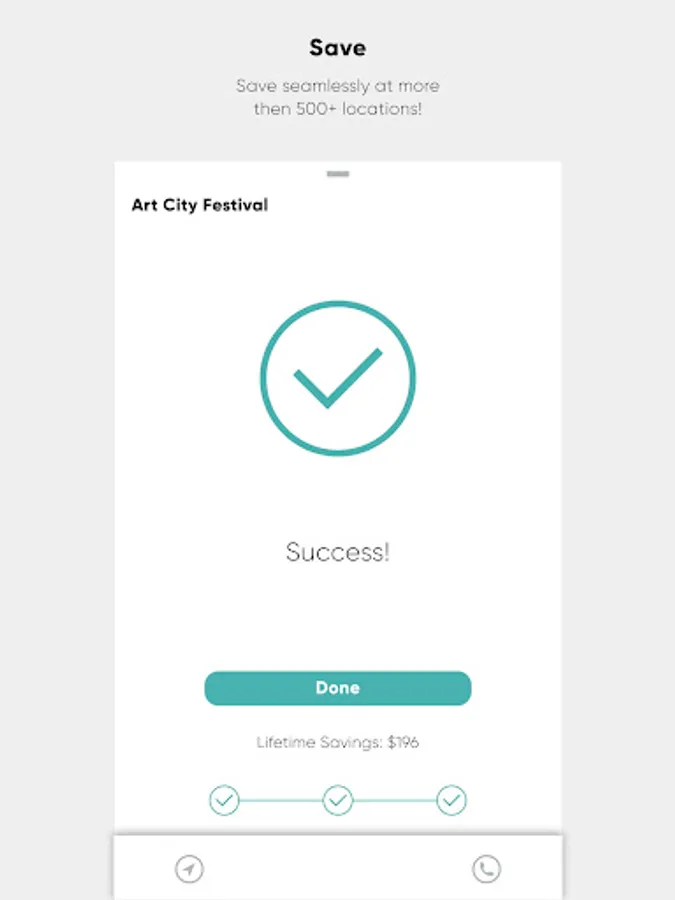
Task: Click the Save heading at top
Action: [338, 48]
